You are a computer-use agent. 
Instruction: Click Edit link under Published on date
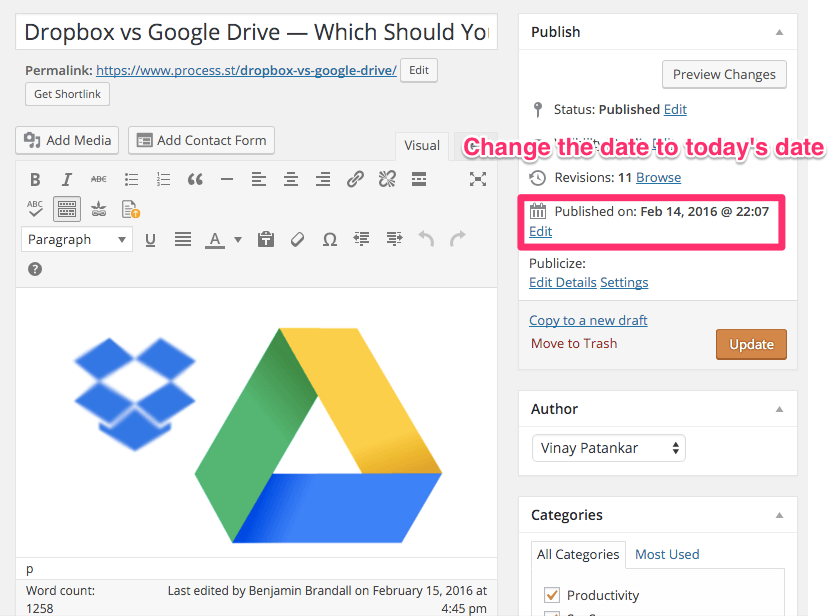tap(540, 231)
